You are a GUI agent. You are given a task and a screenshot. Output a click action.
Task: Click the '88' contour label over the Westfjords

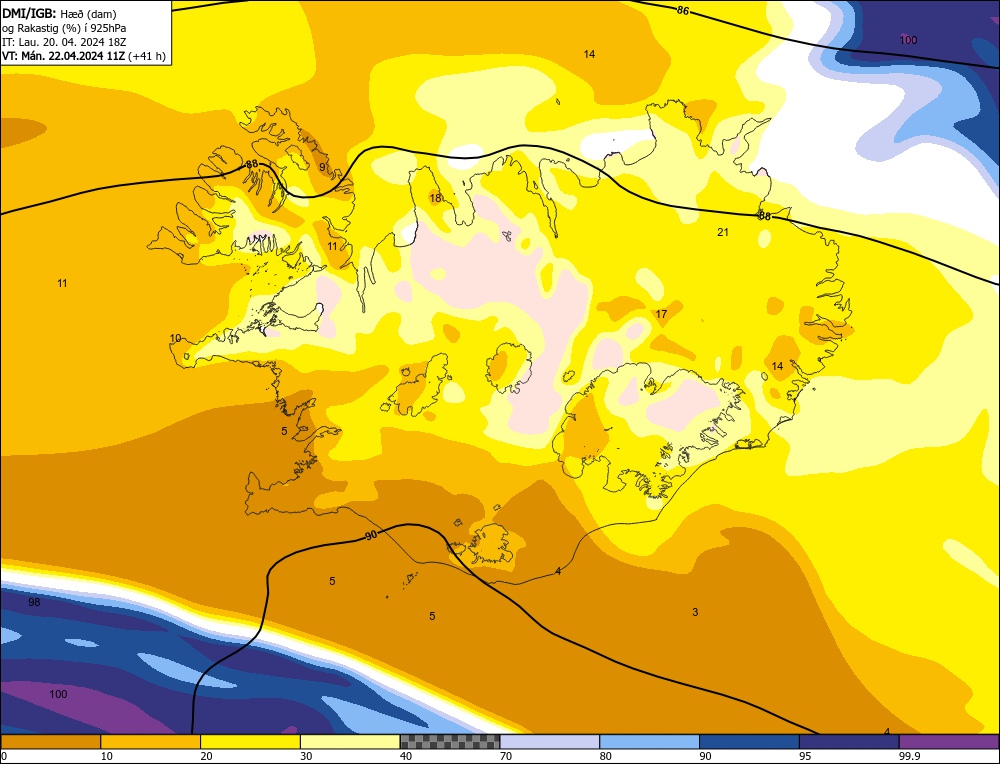(x=252, y=164)
